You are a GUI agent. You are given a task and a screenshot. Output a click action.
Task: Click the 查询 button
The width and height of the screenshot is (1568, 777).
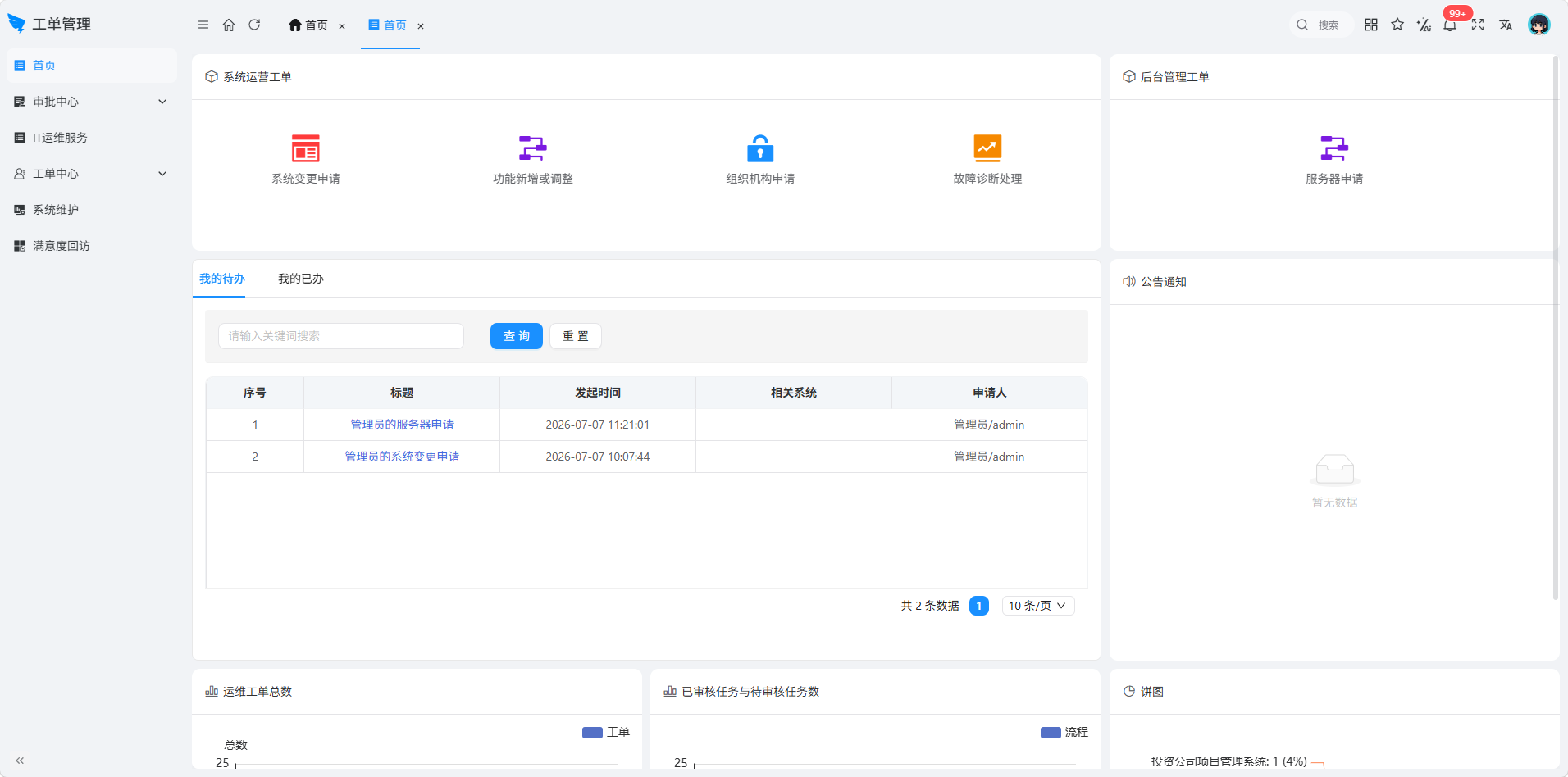point(517,336)
